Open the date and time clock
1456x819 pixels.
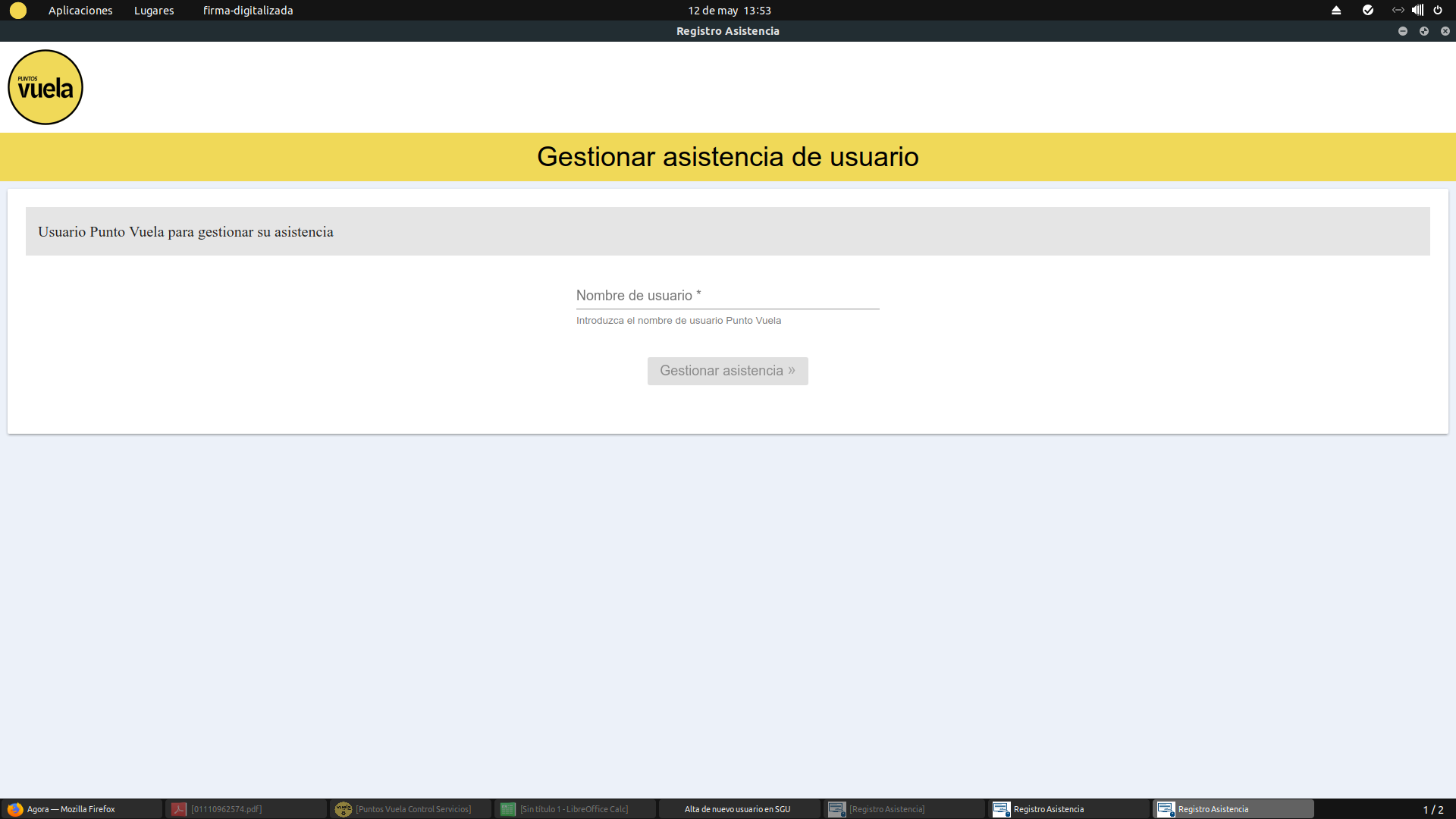(x=729, y=11)
